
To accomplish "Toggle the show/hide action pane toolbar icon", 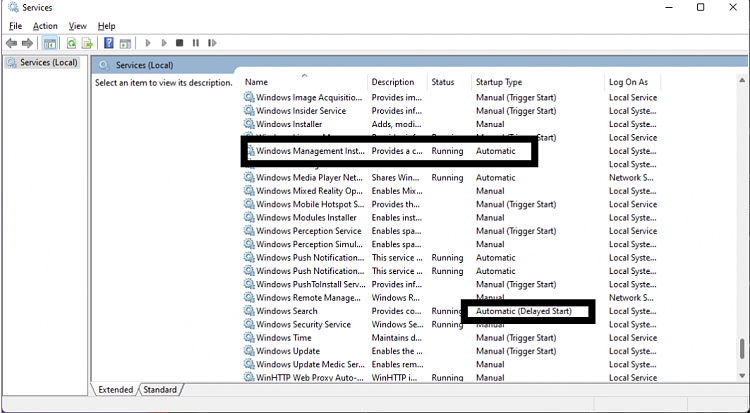I will coord(125,43).
